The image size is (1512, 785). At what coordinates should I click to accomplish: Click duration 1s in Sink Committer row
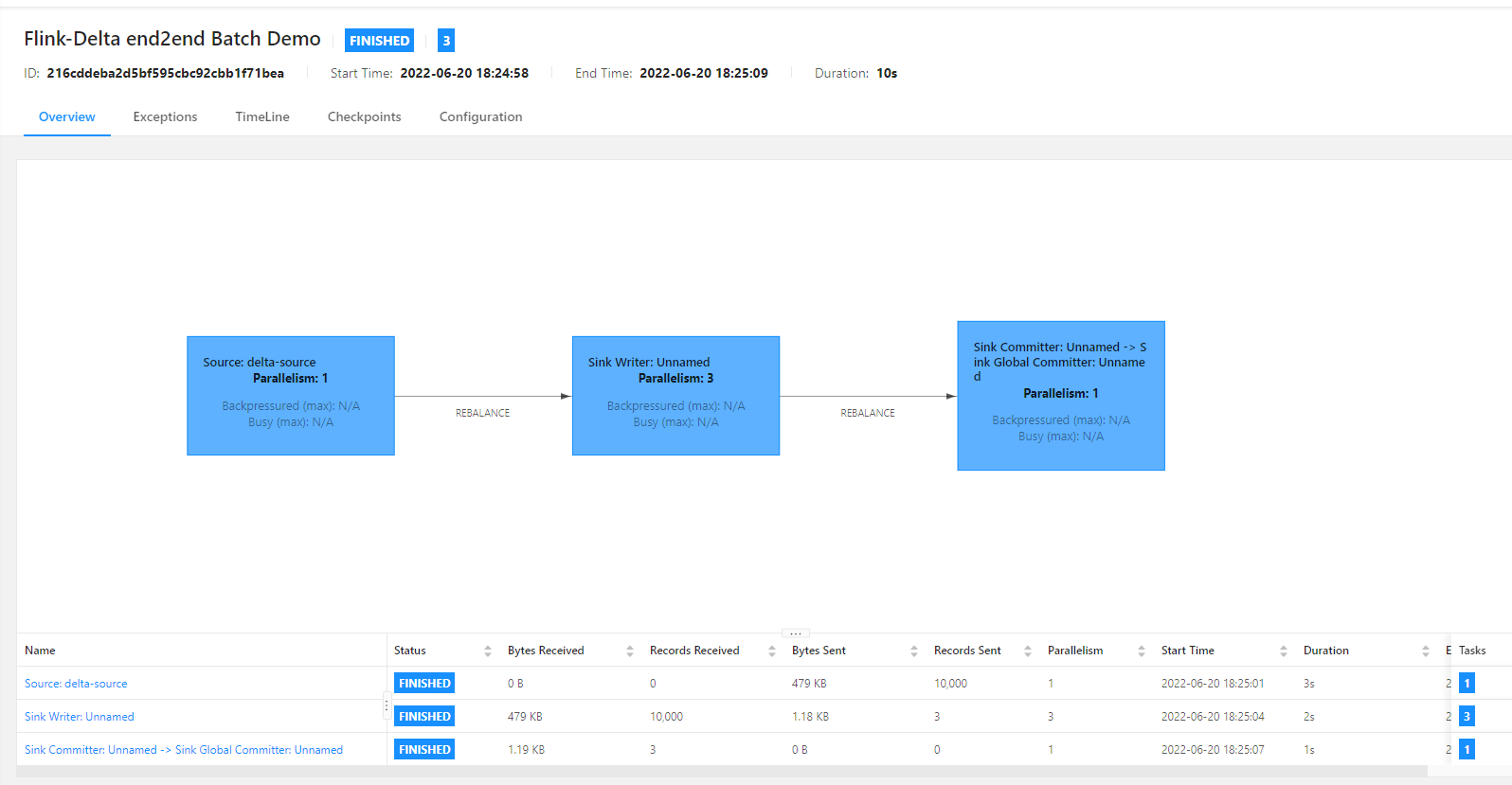1309,750
